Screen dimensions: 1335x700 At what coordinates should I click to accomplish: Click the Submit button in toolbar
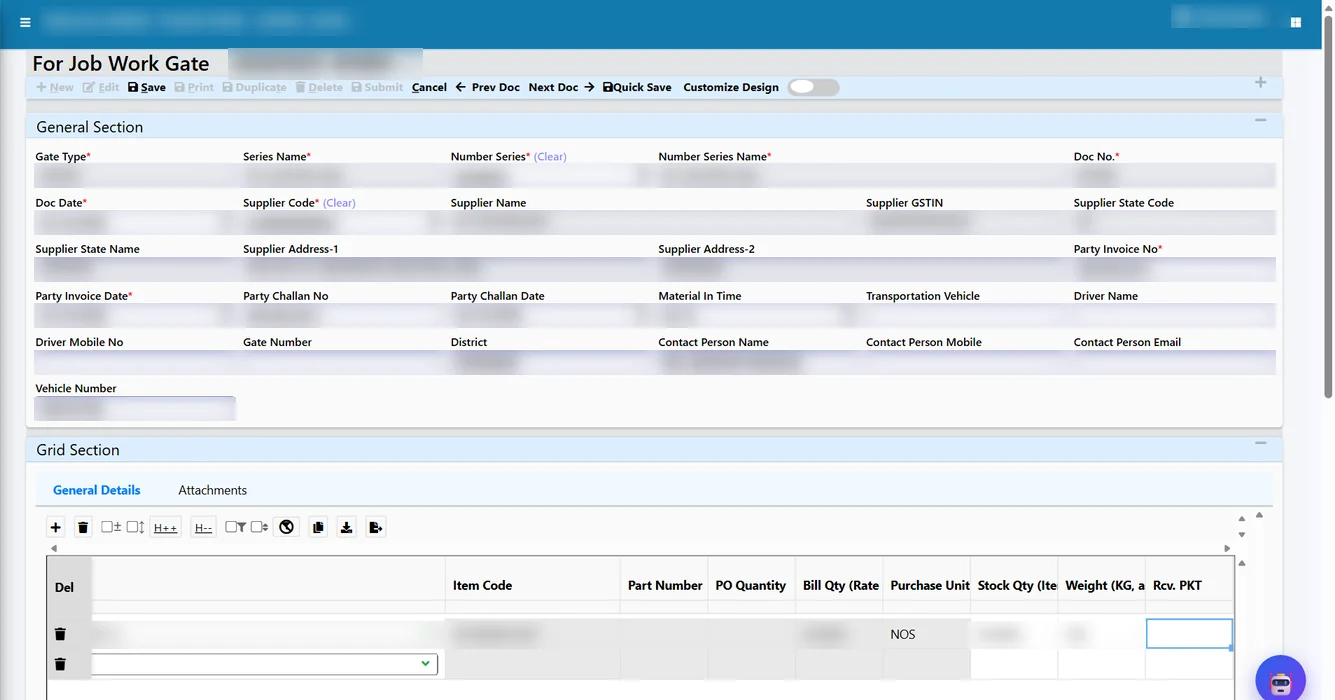pyautogui.click(x=377, y=87)
